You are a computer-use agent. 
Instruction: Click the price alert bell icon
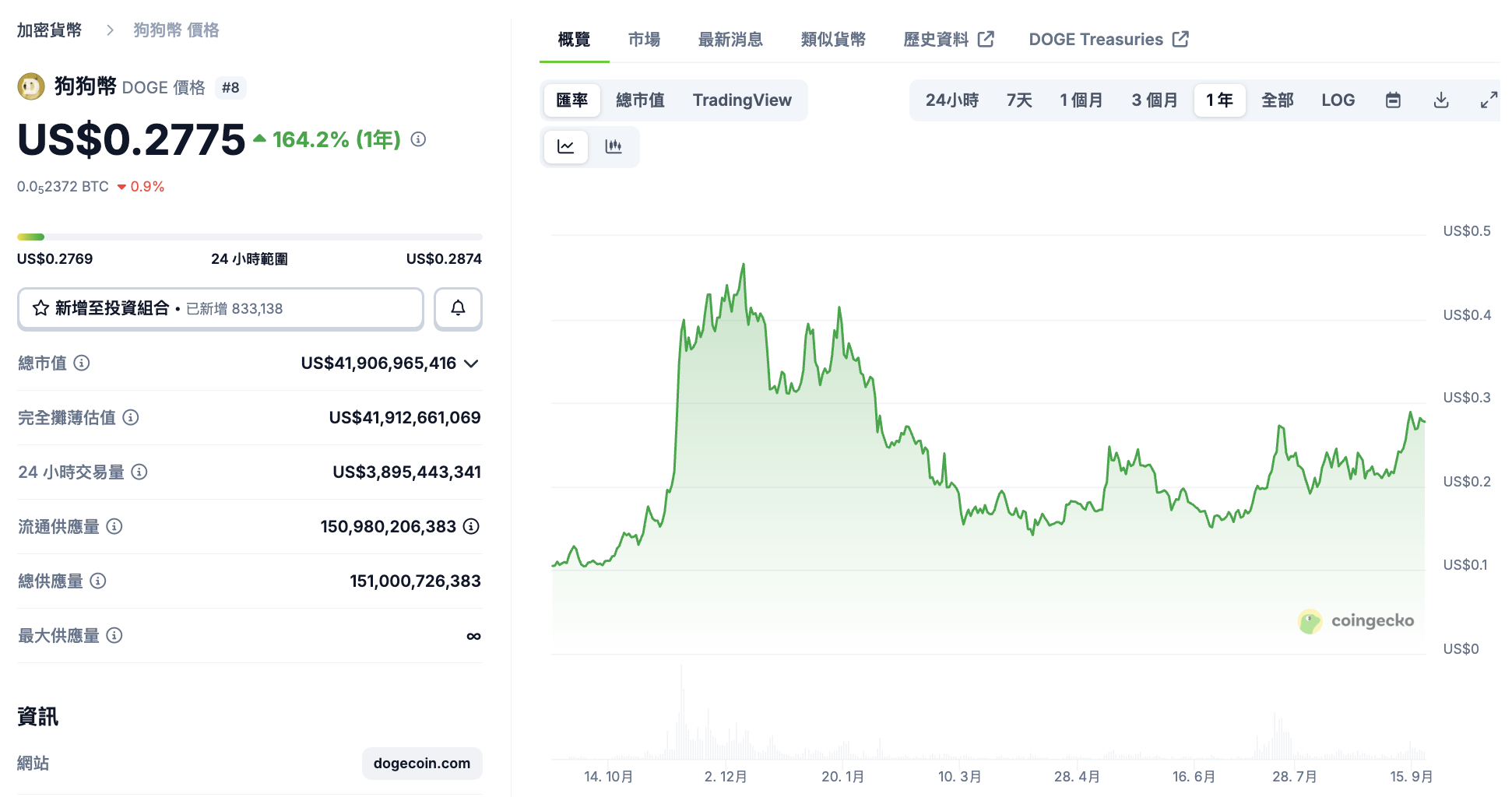click(458, 308)
